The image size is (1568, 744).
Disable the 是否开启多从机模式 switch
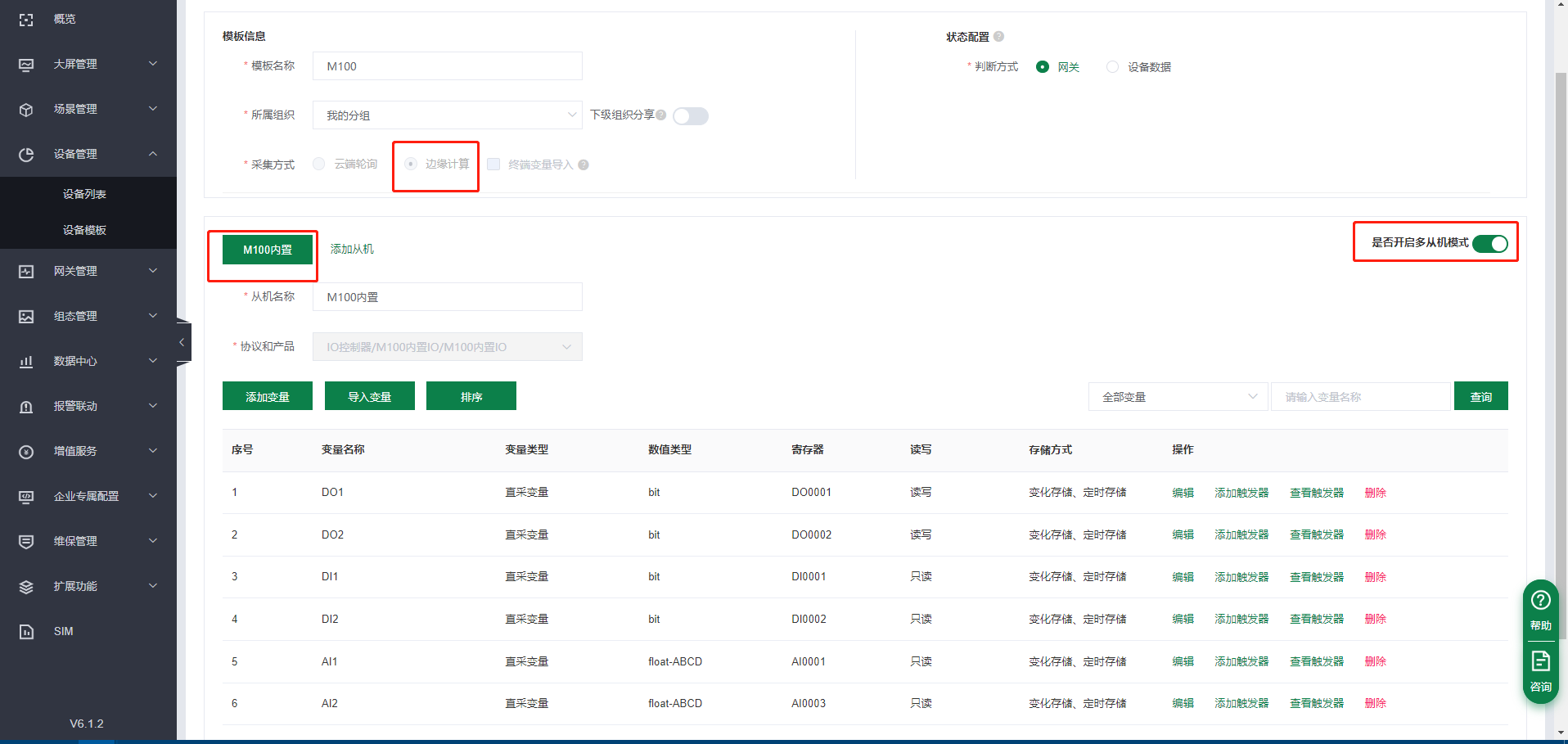point(1489,244)
